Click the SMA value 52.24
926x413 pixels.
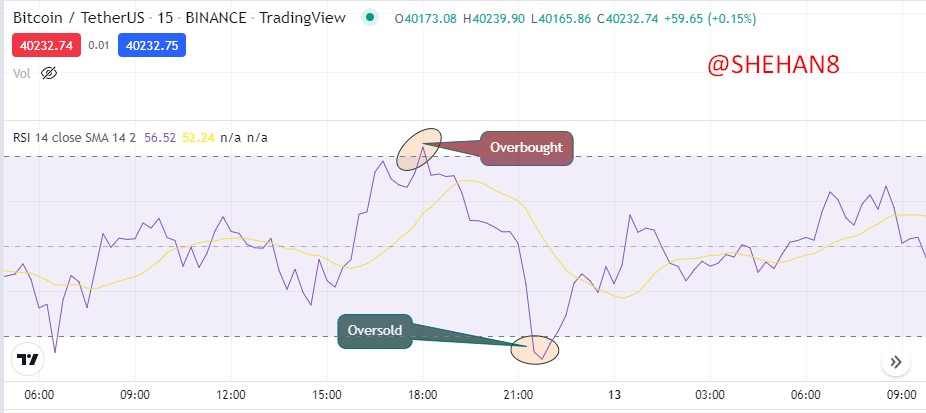pos(198,138)
